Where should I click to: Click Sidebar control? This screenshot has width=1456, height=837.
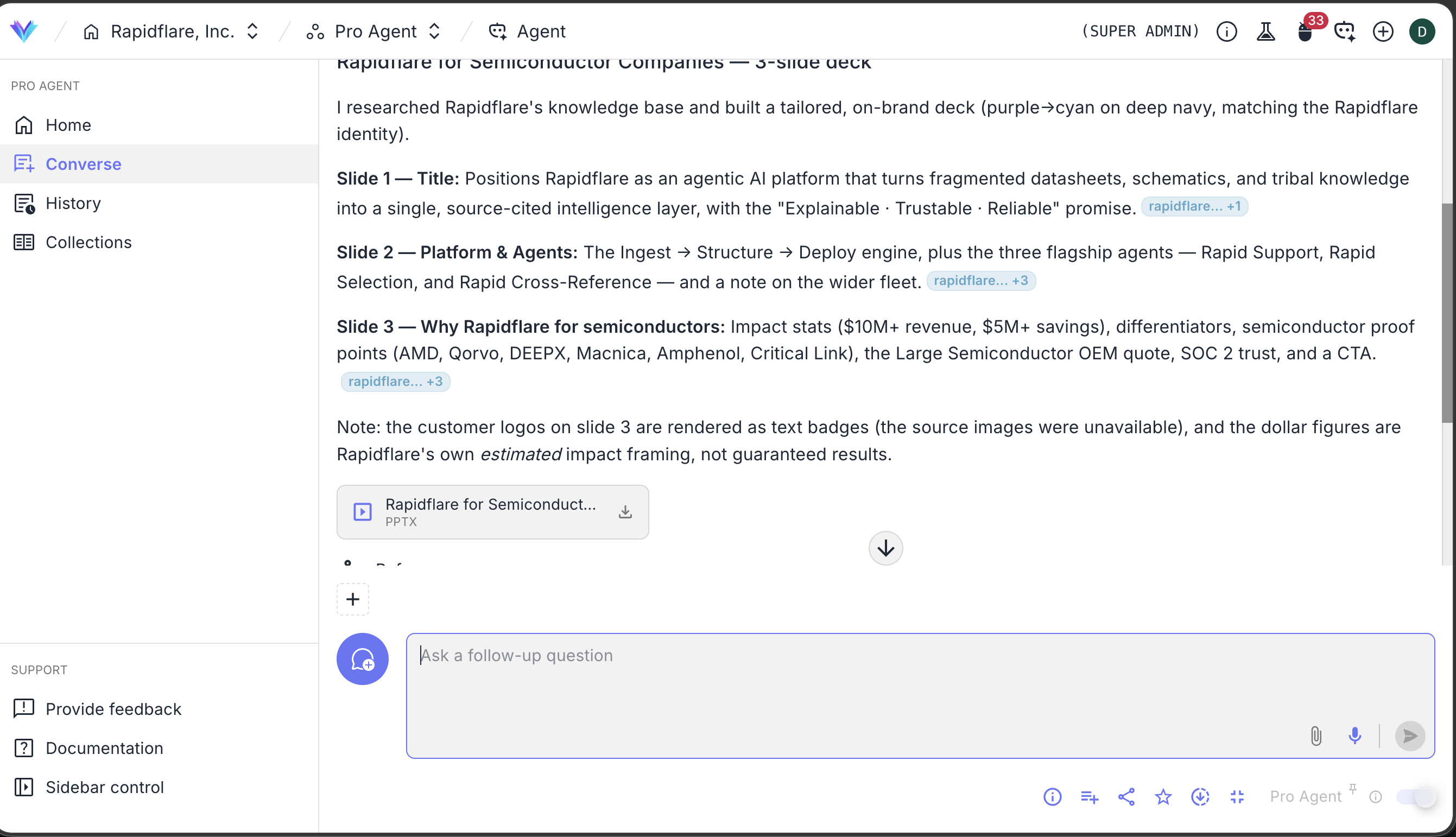click(x=159, y=787)
